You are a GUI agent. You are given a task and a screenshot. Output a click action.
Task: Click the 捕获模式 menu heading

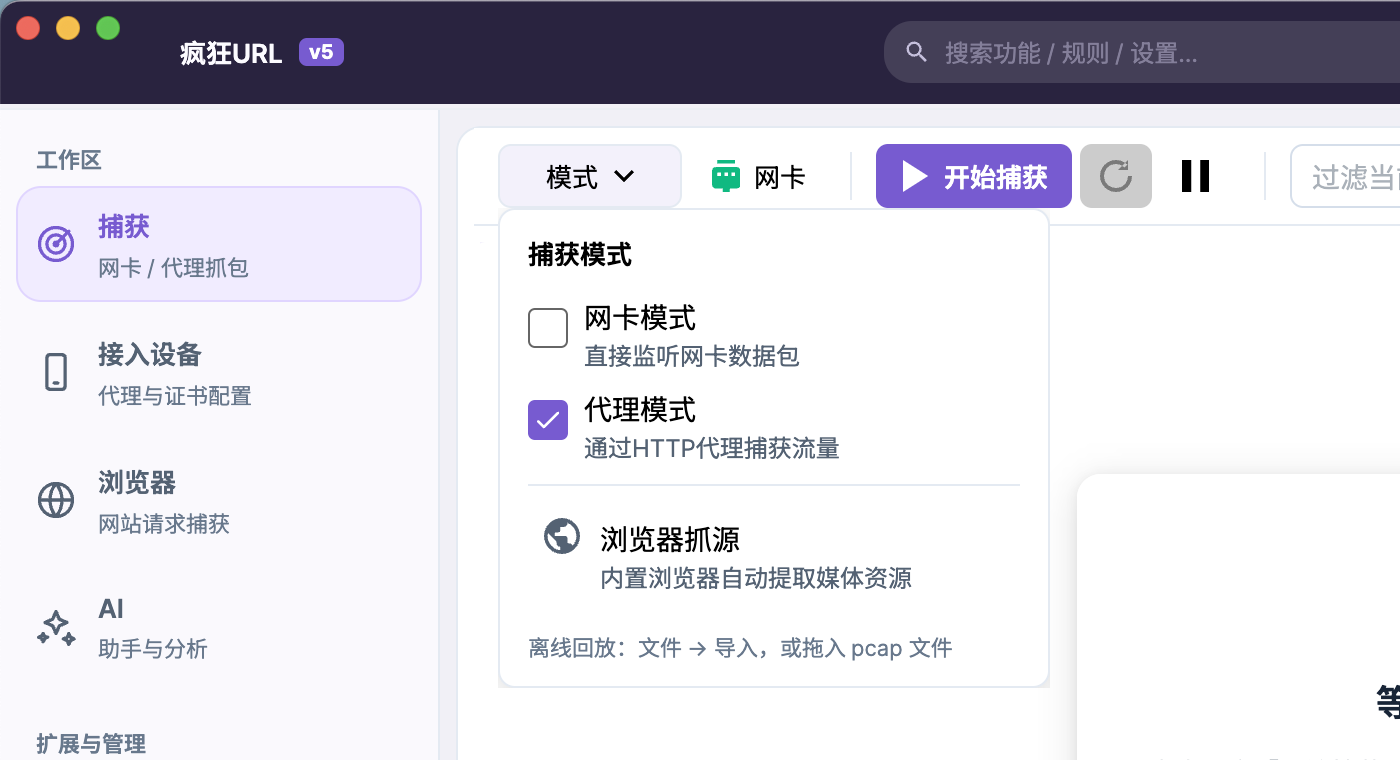coord(580,255)
